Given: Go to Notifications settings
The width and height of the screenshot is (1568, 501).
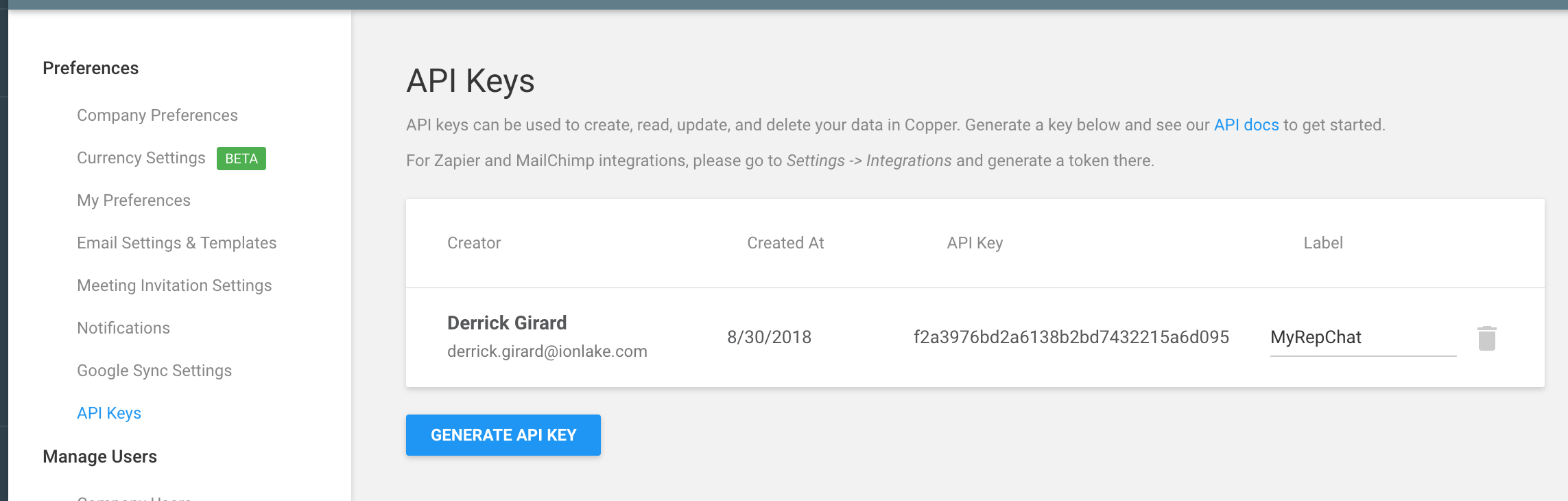Looking at the screenshot, I should 123,328.
